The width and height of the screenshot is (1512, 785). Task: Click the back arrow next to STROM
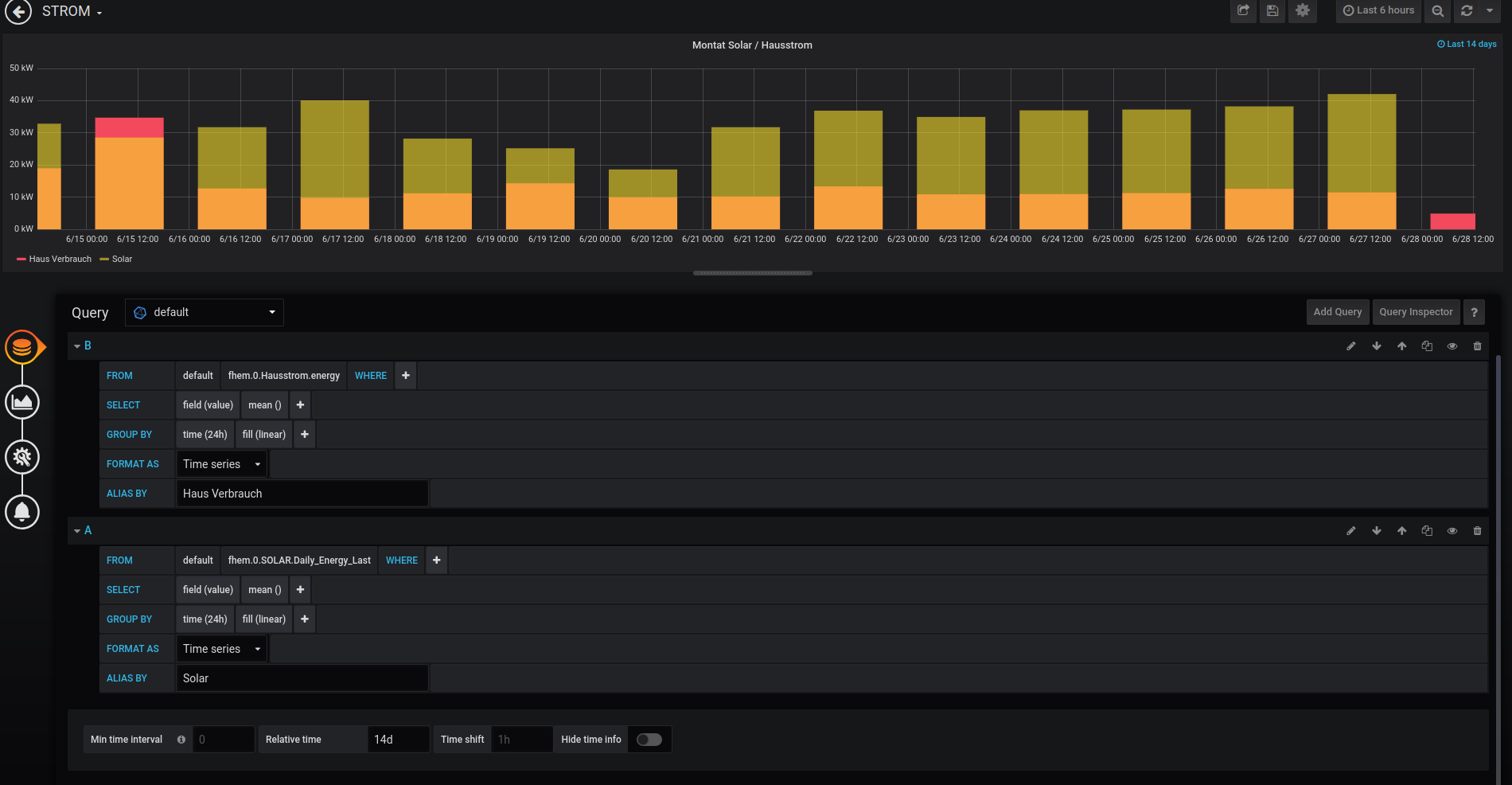click(x=18, y=12)
